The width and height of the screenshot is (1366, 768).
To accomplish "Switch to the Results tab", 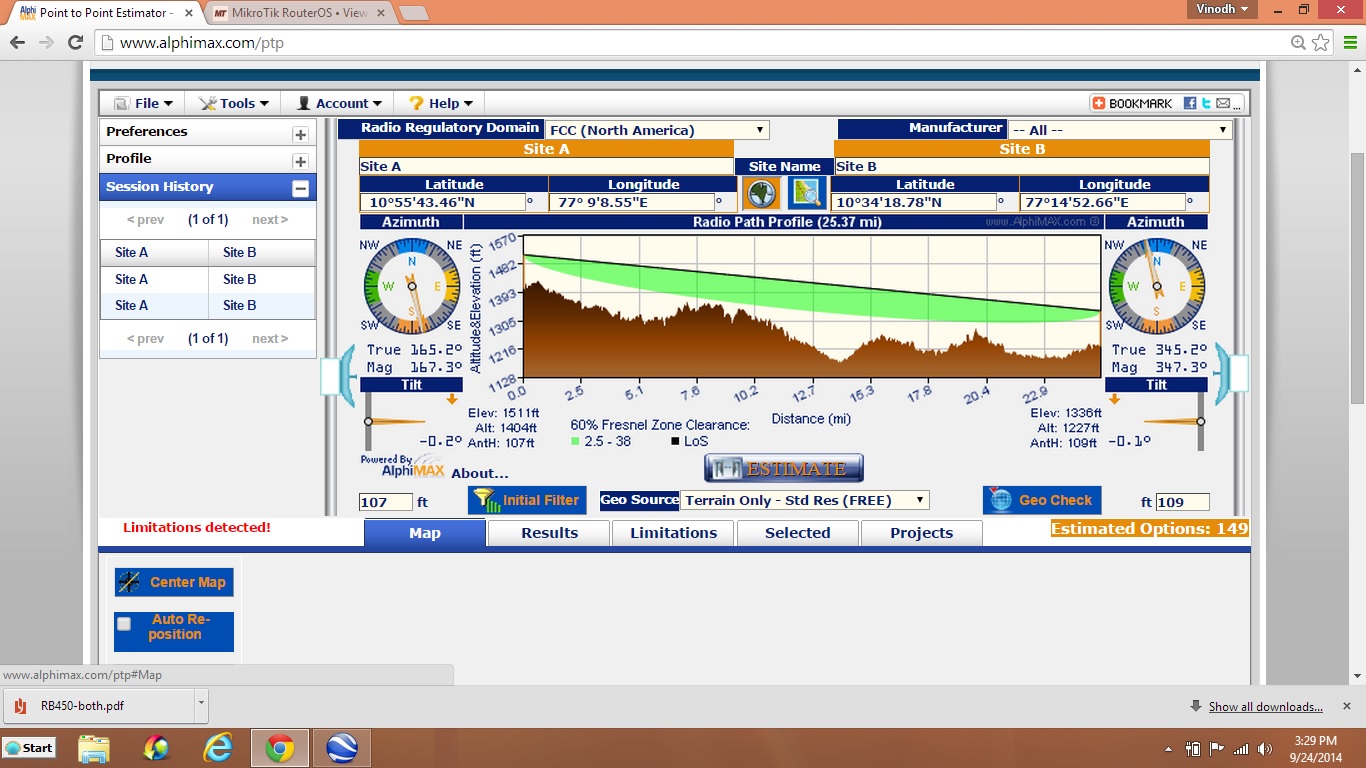I will (x=549, y=533).
